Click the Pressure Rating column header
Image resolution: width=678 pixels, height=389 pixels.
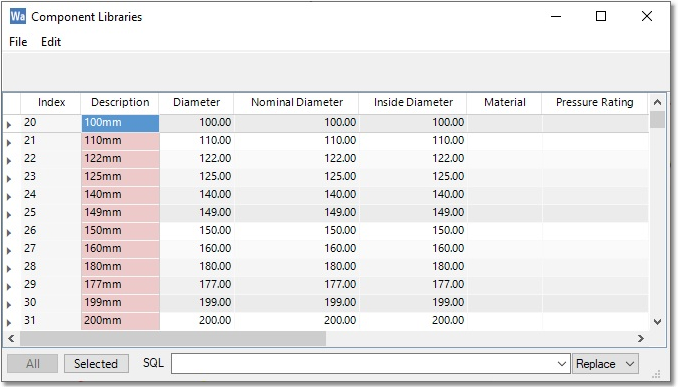pos(595,102)
